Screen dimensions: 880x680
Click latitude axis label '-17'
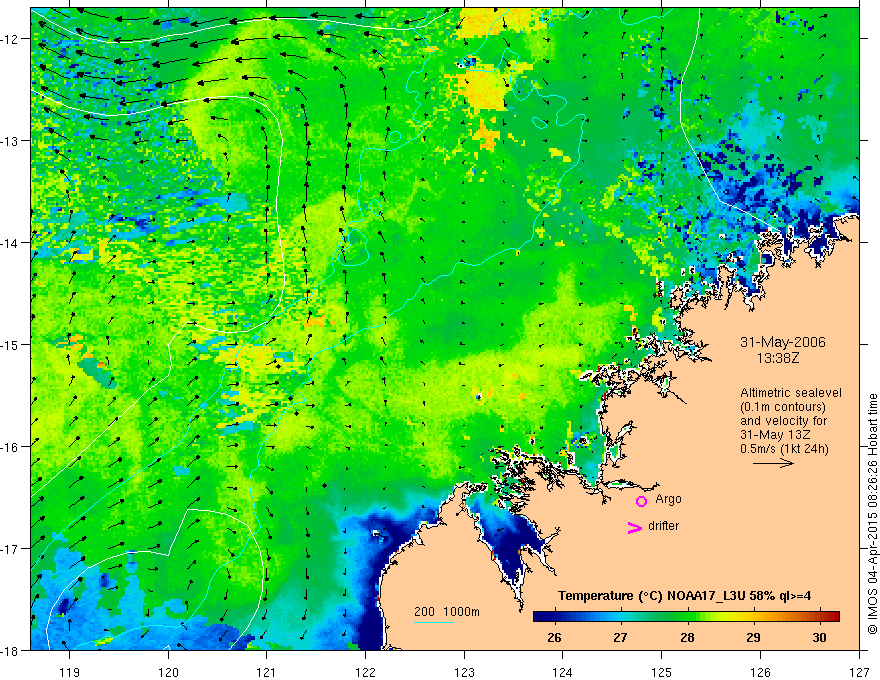tap(10, 548)
